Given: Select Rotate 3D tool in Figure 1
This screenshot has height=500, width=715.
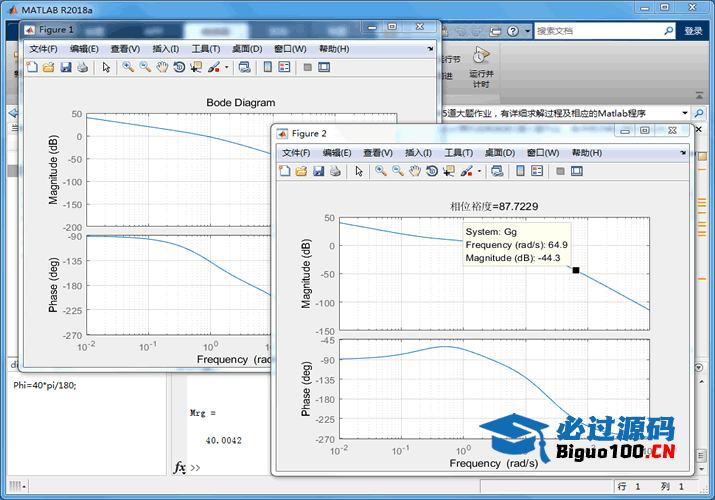Looking at the screenshot, I should [x=179, y=67].
